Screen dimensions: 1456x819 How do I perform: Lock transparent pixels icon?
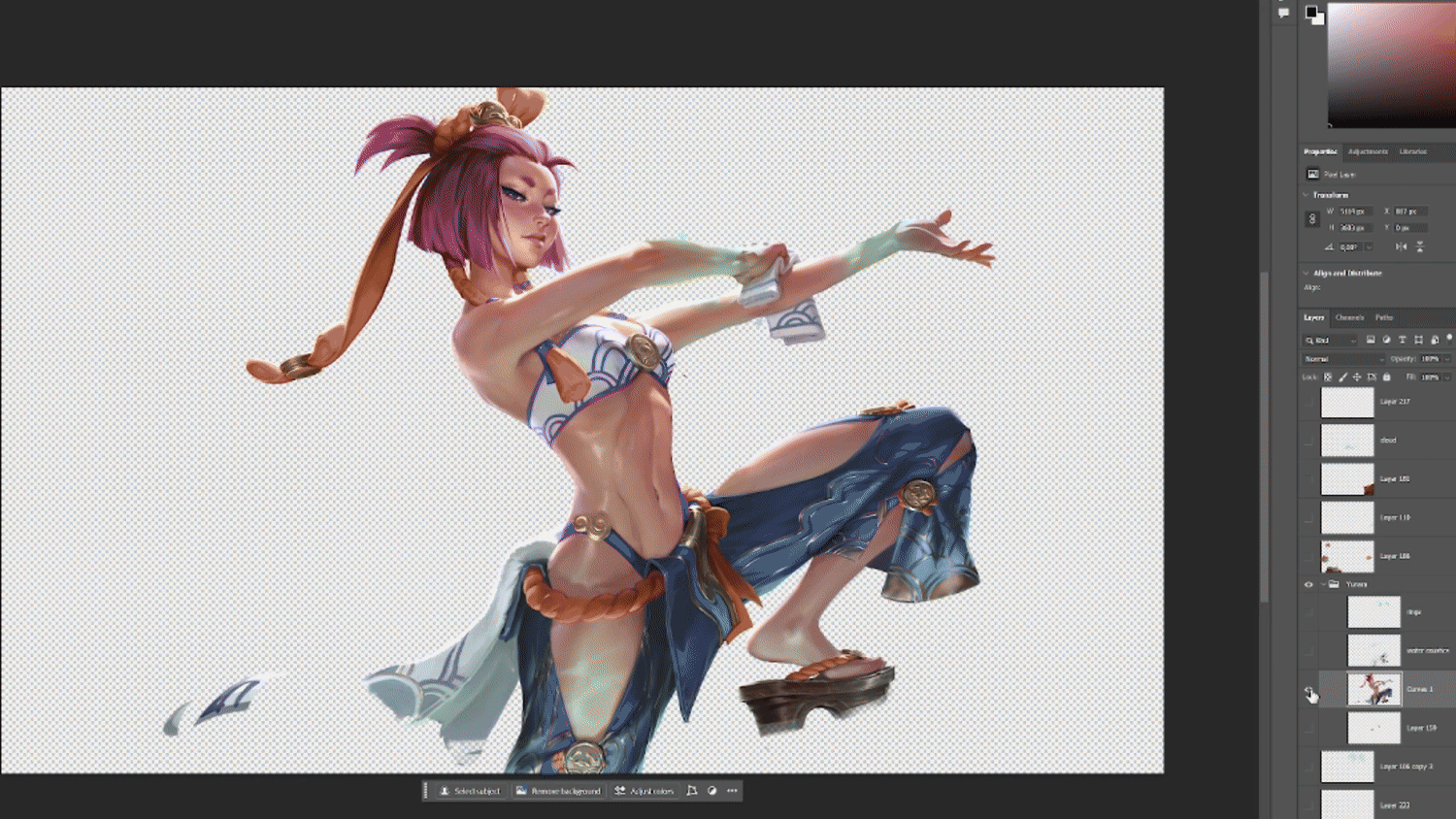click(1329, 377)
